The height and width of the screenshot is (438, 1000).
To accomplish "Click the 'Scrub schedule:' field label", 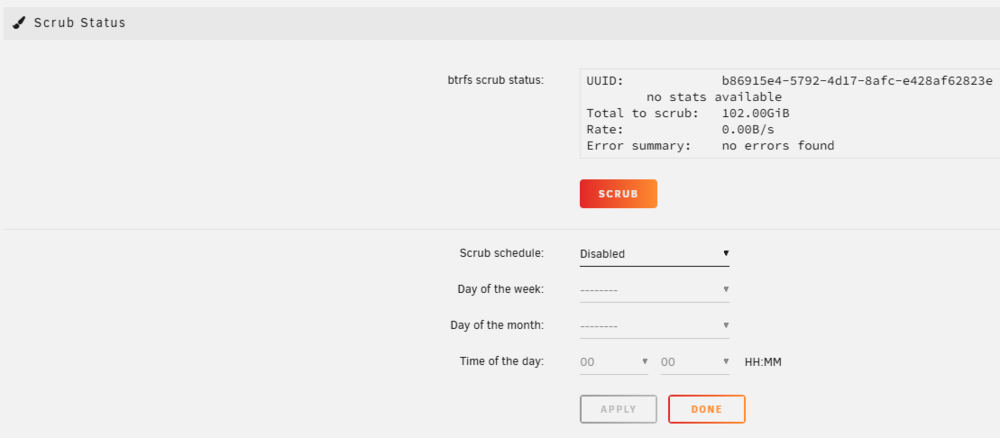I will point(502,253).
